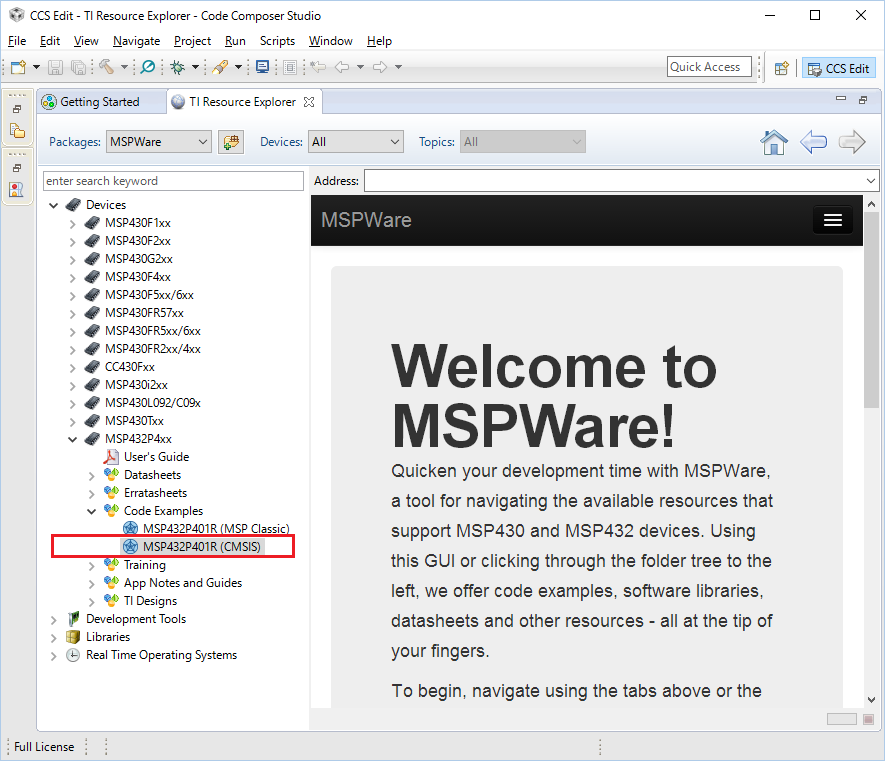Open the Scripts menu
Screen dimensions: 885x761
277,41
